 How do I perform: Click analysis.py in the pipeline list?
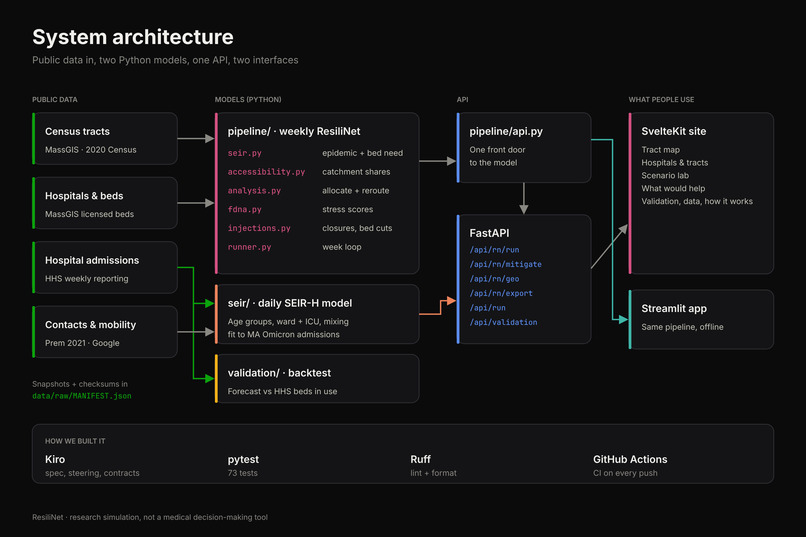[254, 191]
